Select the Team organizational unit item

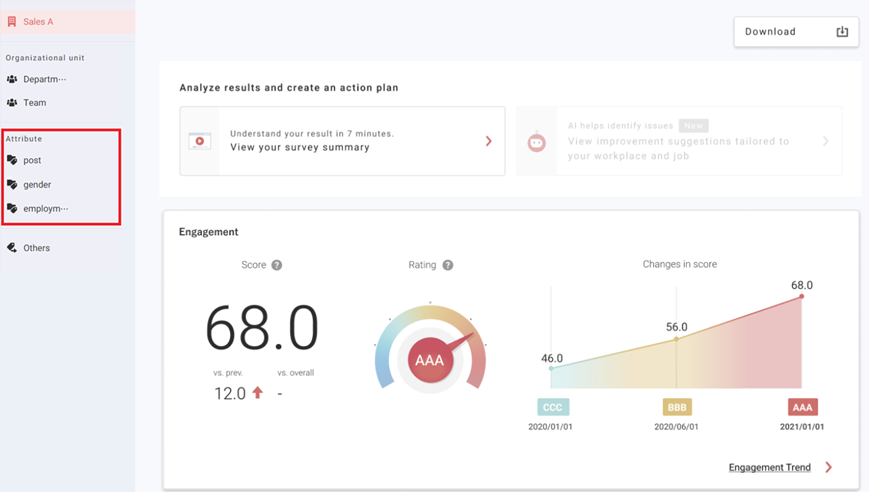click(35, 103)
